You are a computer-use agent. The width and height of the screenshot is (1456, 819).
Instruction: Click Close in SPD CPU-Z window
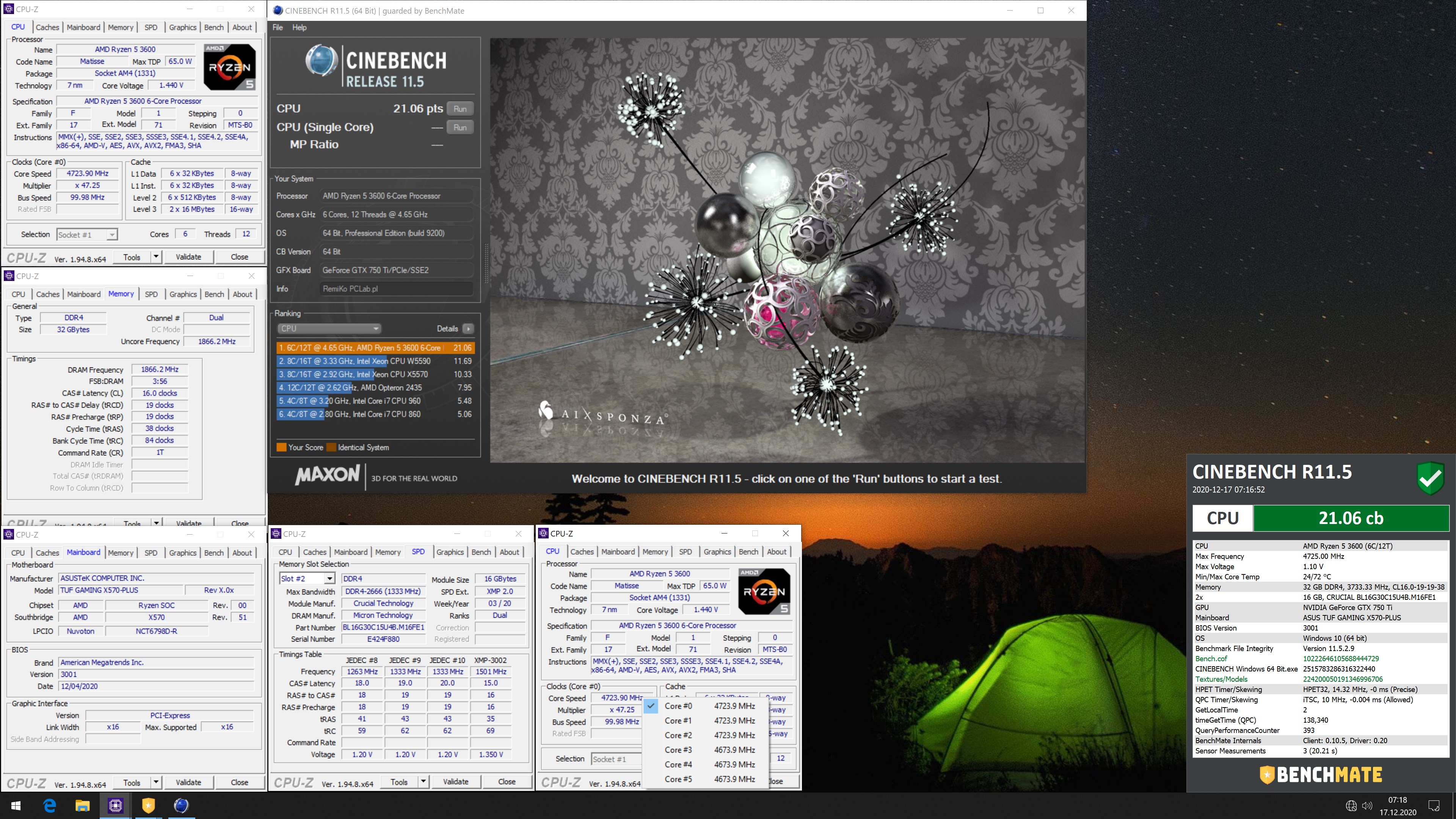point(507,782)
